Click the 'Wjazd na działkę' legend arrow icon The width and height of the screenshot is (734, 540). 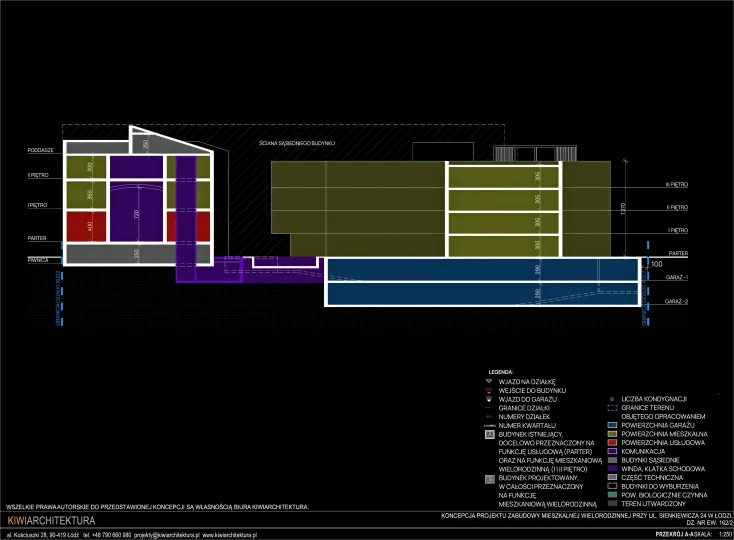point(487,381)
